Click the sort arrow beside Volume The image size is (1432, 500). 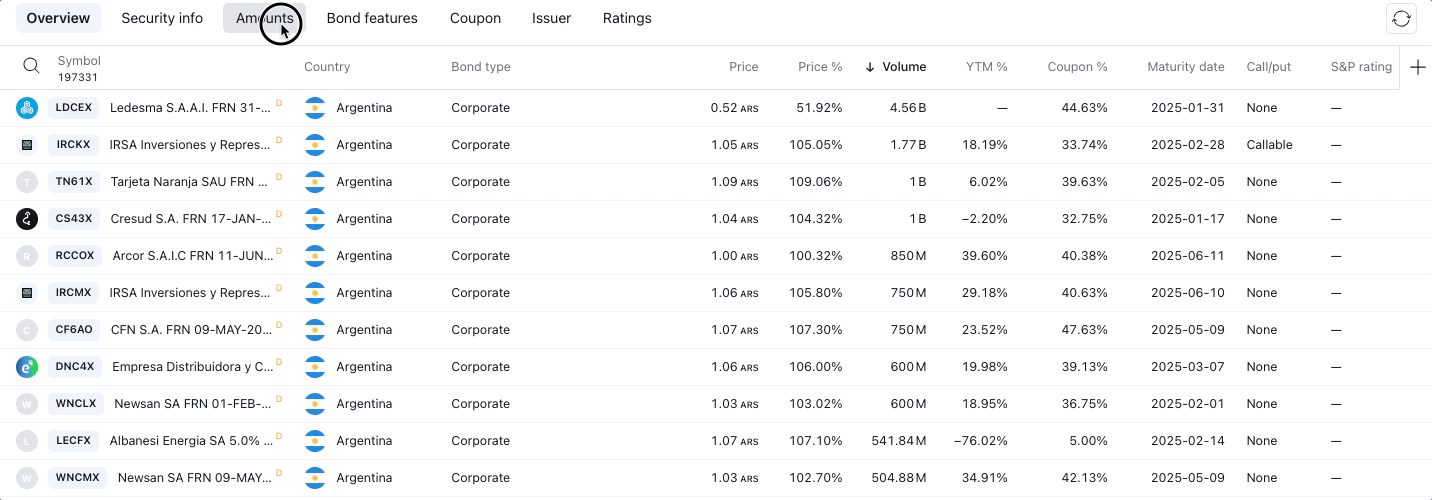click(870, 67)
